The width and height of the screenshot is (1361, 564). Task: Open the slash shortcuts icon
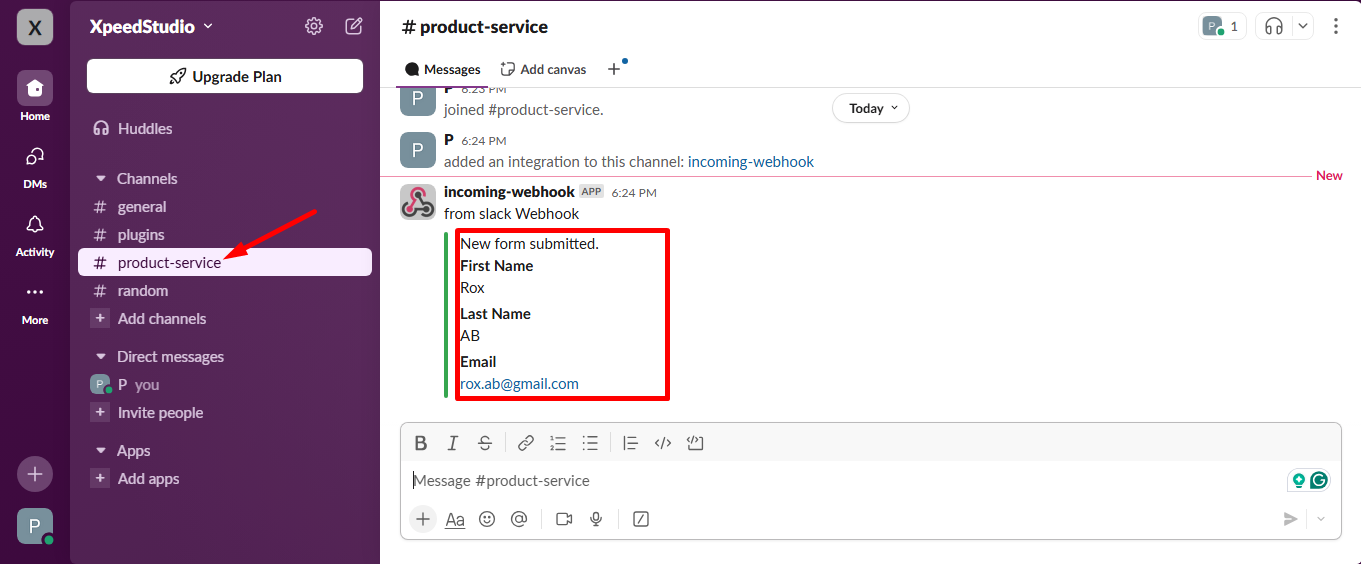tap(642, 519)
